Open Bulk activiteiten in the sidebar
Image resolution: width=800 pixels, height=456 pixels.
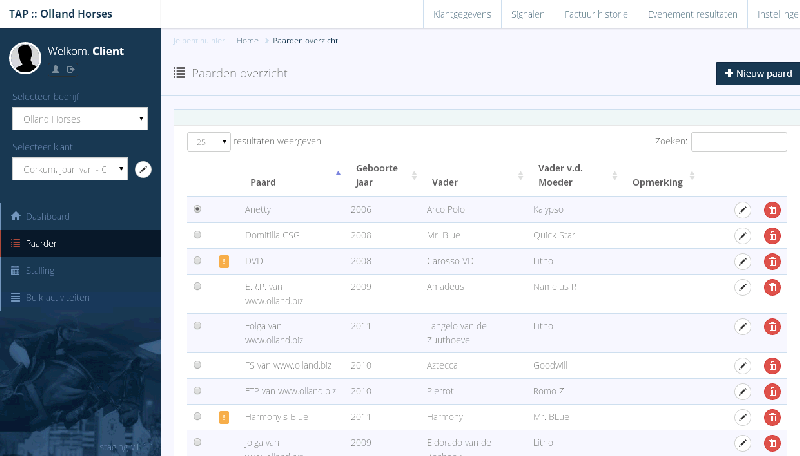81,297
